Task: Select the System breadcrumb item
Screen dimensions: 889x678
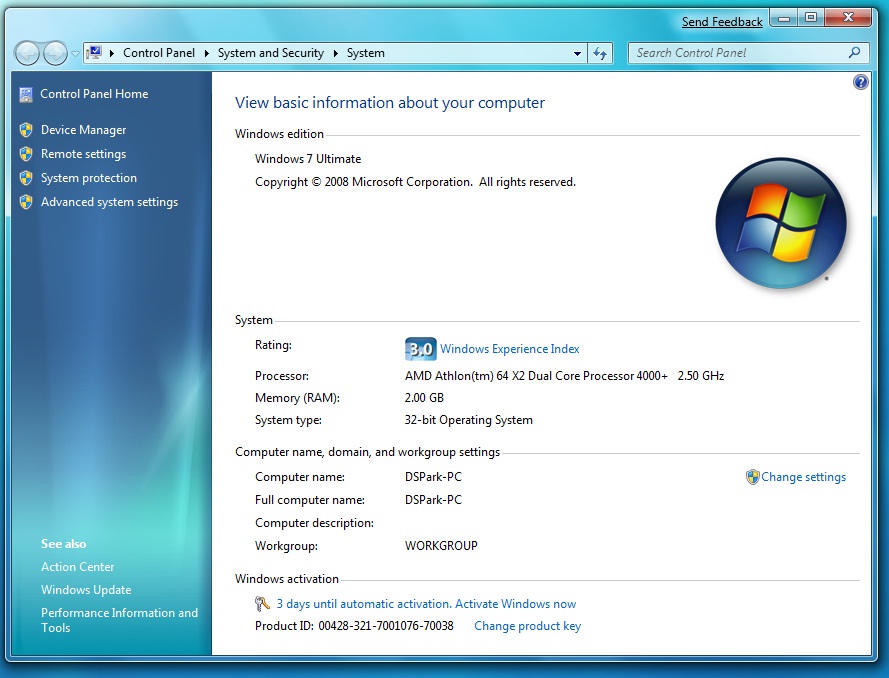Action: tap(366, 53)
